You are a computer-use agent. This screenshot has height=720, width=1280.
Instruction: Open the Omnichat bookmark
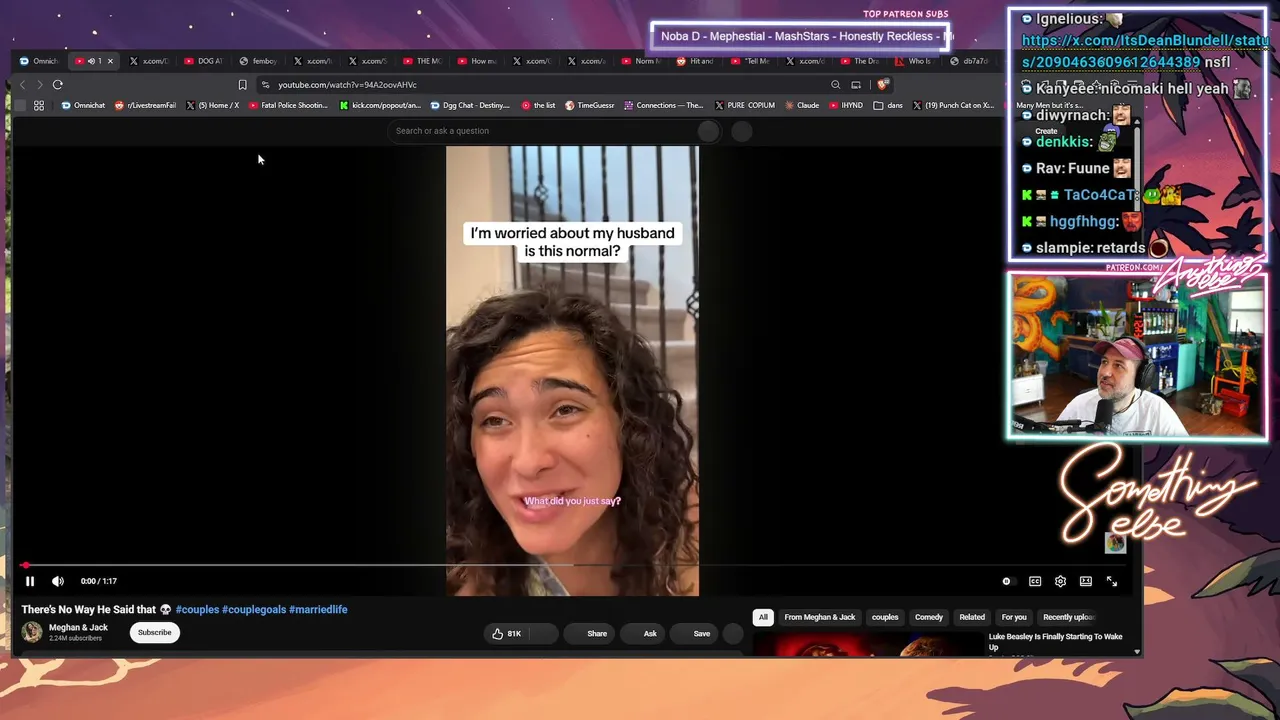pos(83,105)
